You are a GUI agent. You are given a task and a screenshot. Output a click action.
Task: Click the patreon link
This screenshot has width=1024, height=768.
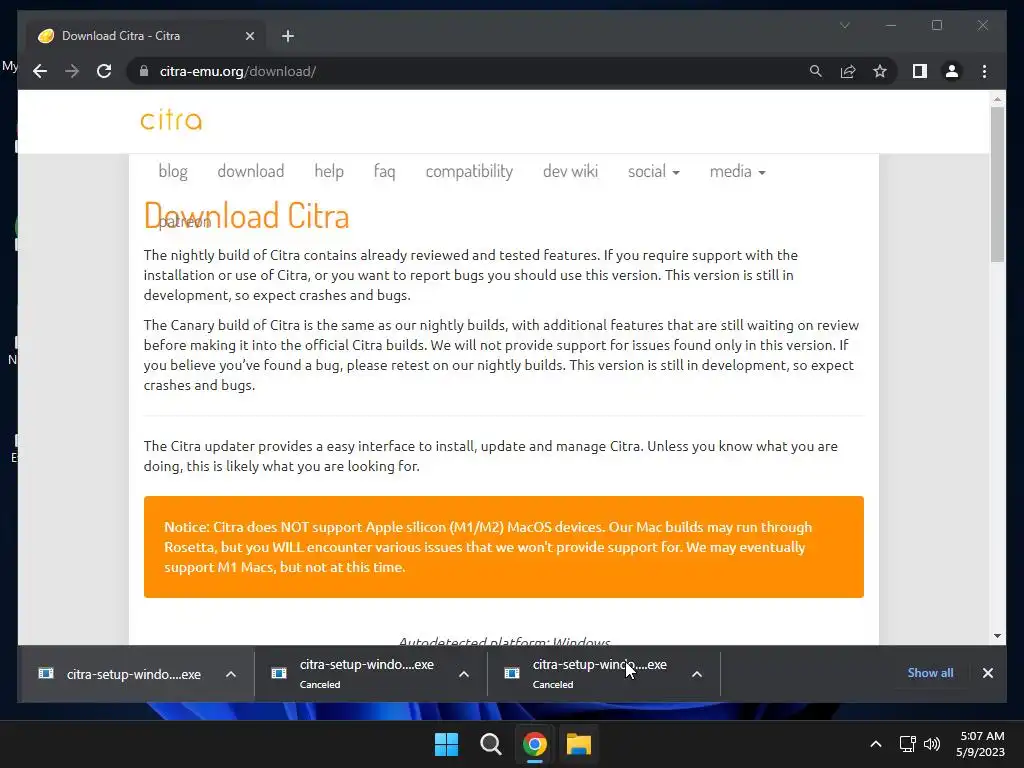[185, 222]
